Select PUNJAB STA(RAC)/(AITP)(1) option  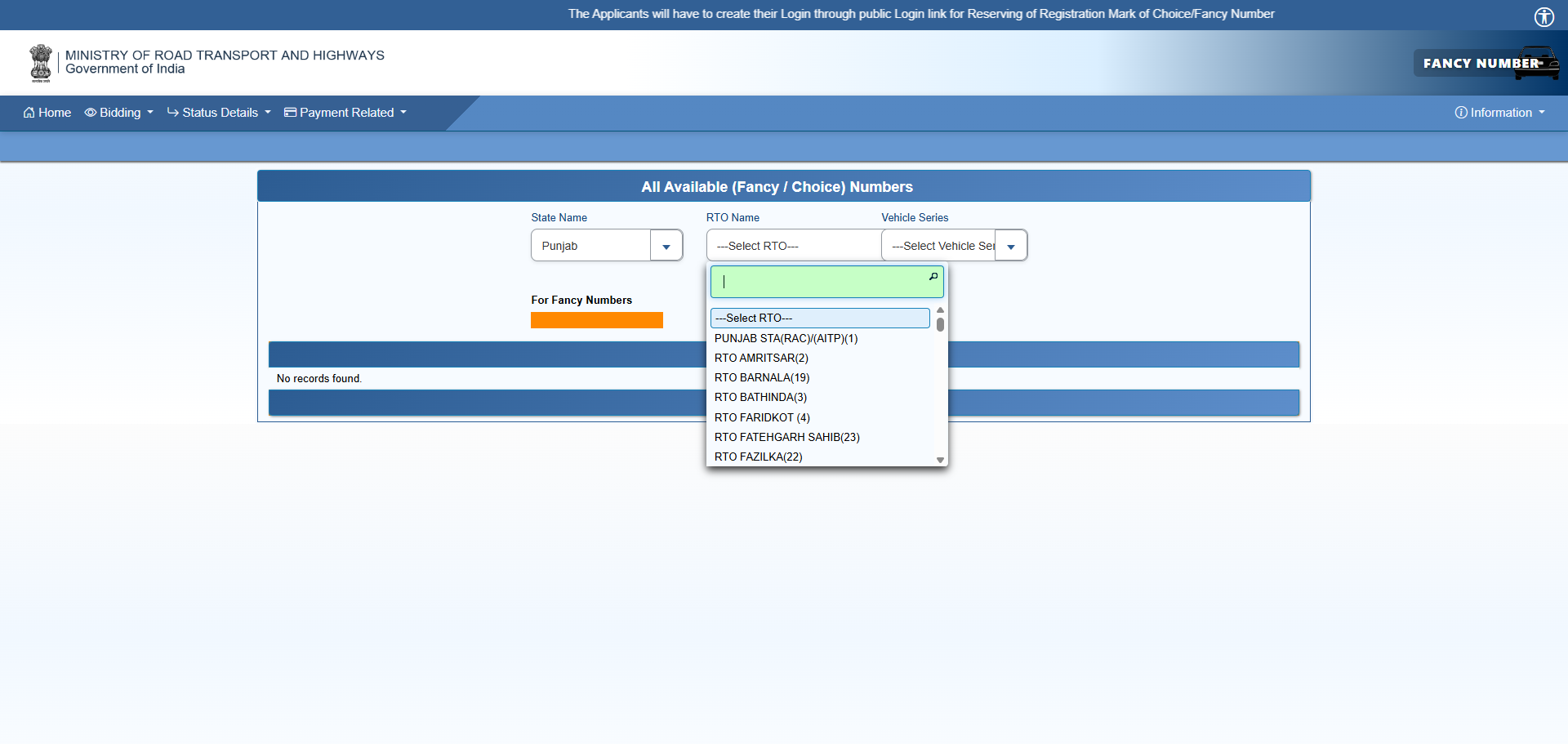(786, 338)
